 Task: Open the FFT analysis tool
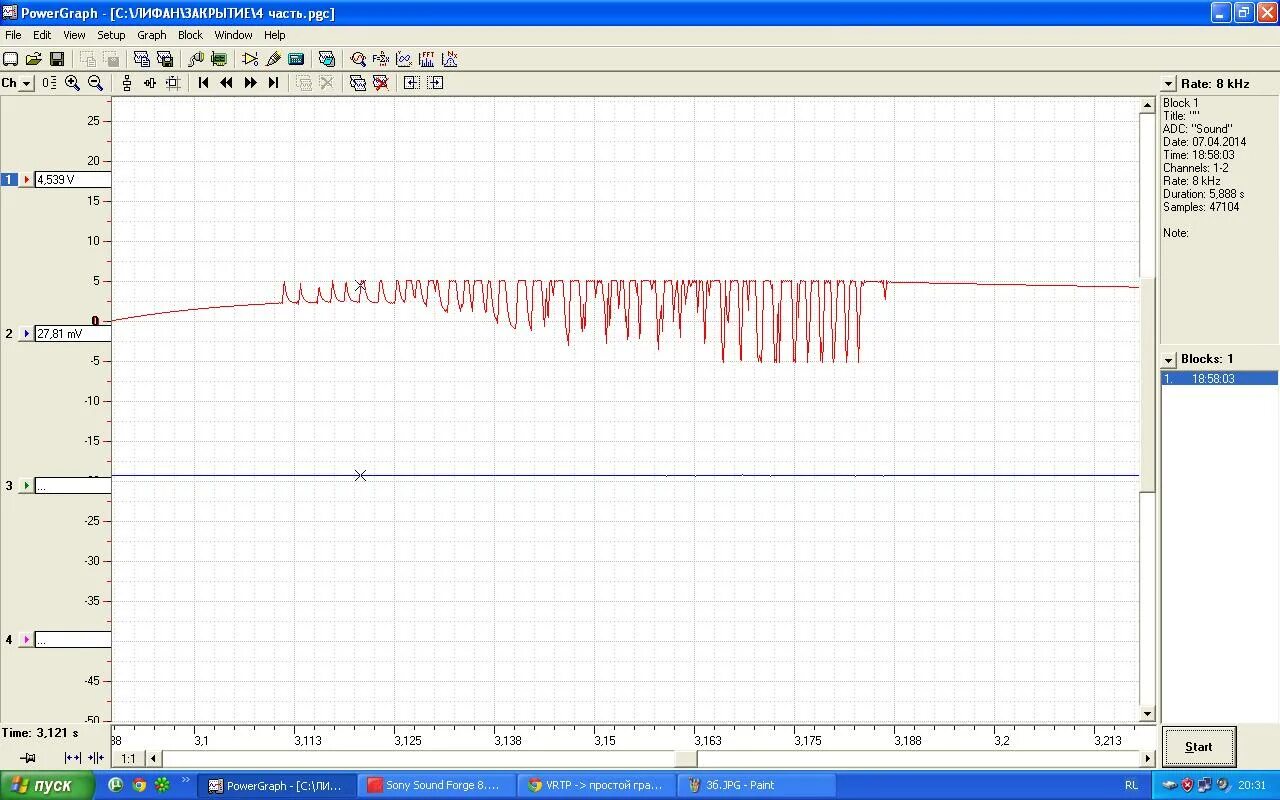[x=427, y=58]
